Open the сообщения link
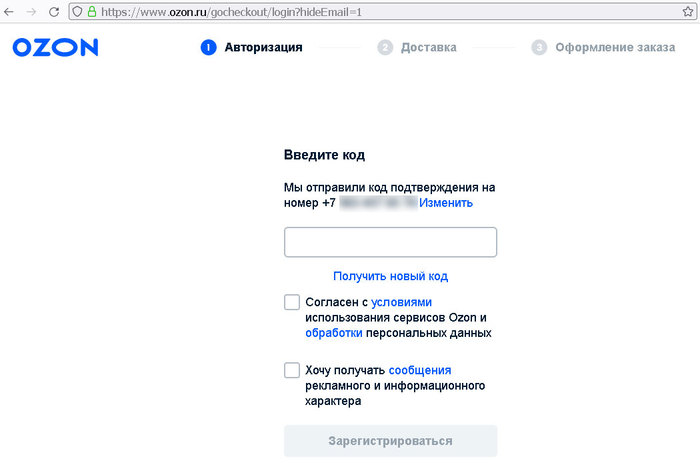 click(x=420, y=370)
